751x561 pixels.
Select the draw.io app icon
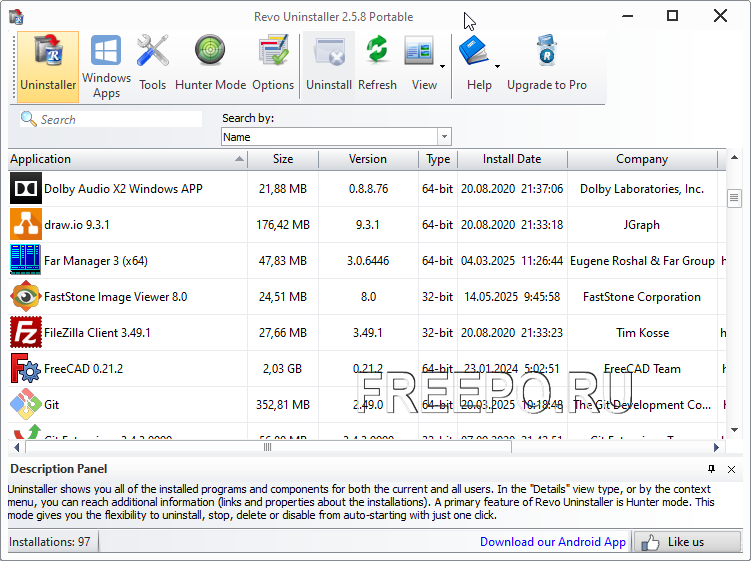point(26,225)
